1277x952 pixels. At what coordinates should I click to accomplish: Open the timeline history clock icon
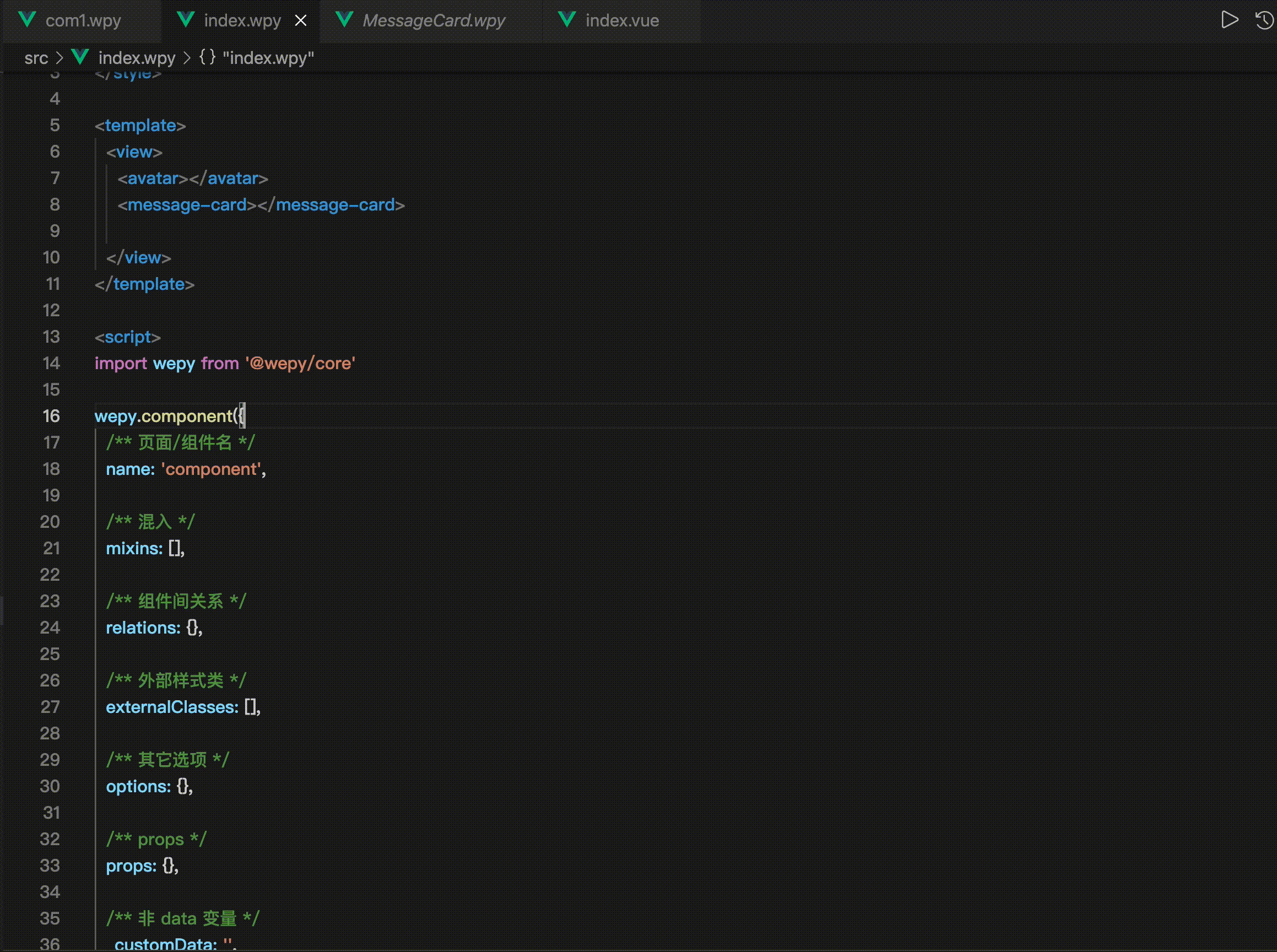pyautogui.click(x=1264, y=21)
